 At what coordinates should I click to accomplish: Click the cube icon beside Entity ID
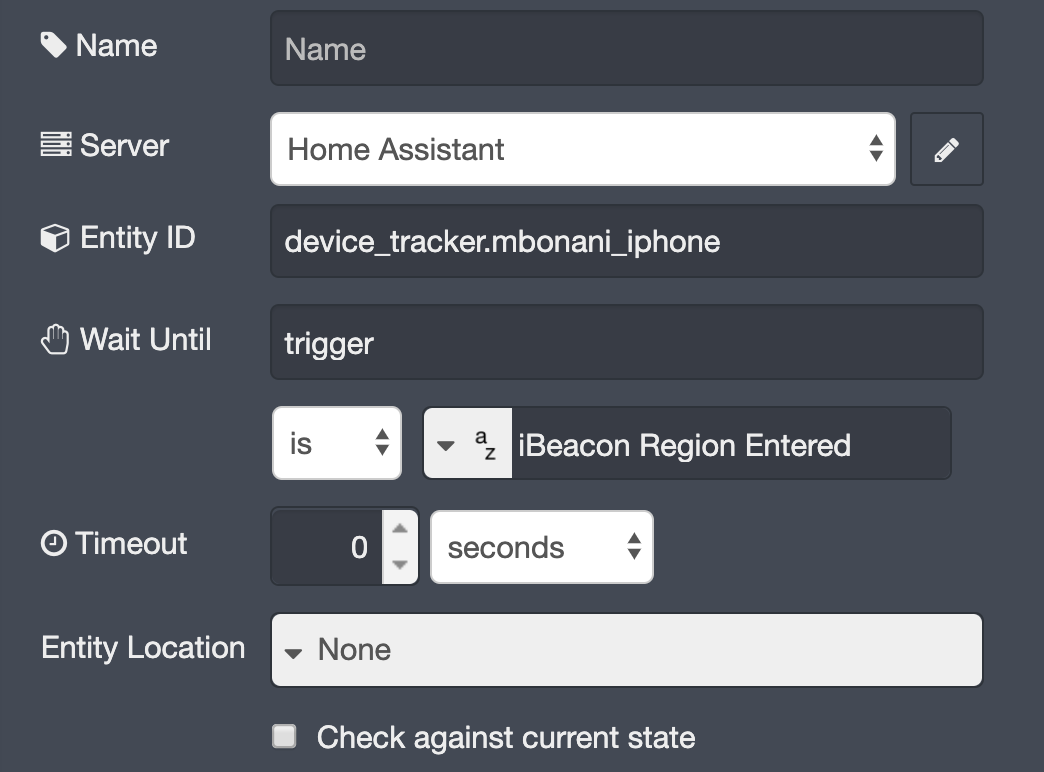click(56, 237)
